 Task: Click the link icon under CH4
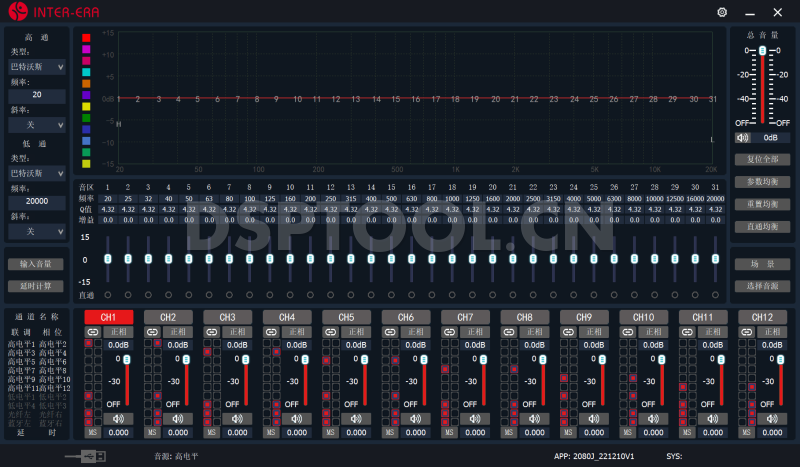tap(272, 331)
